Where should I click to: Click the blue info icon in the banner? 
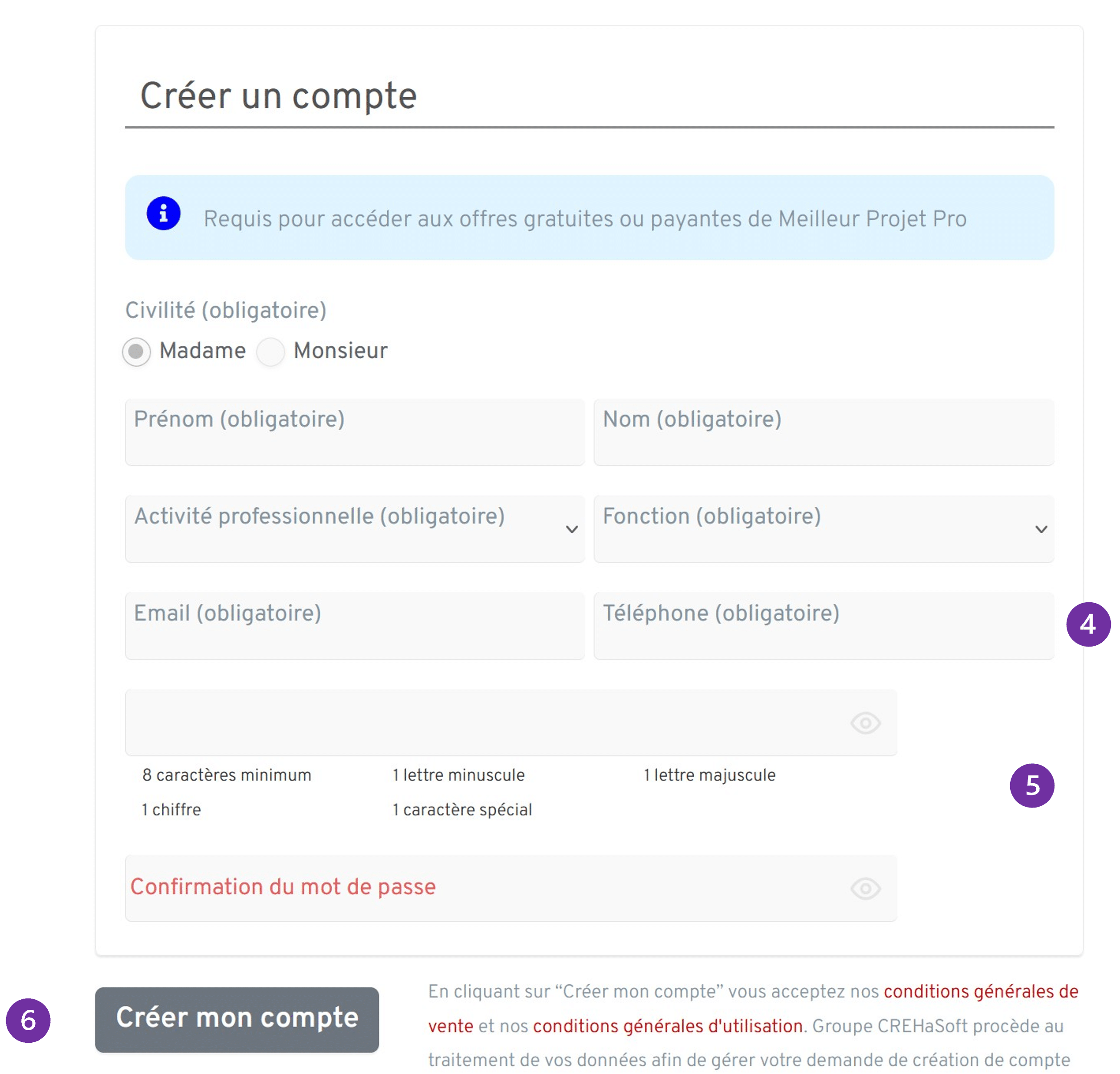coord(163,213)
